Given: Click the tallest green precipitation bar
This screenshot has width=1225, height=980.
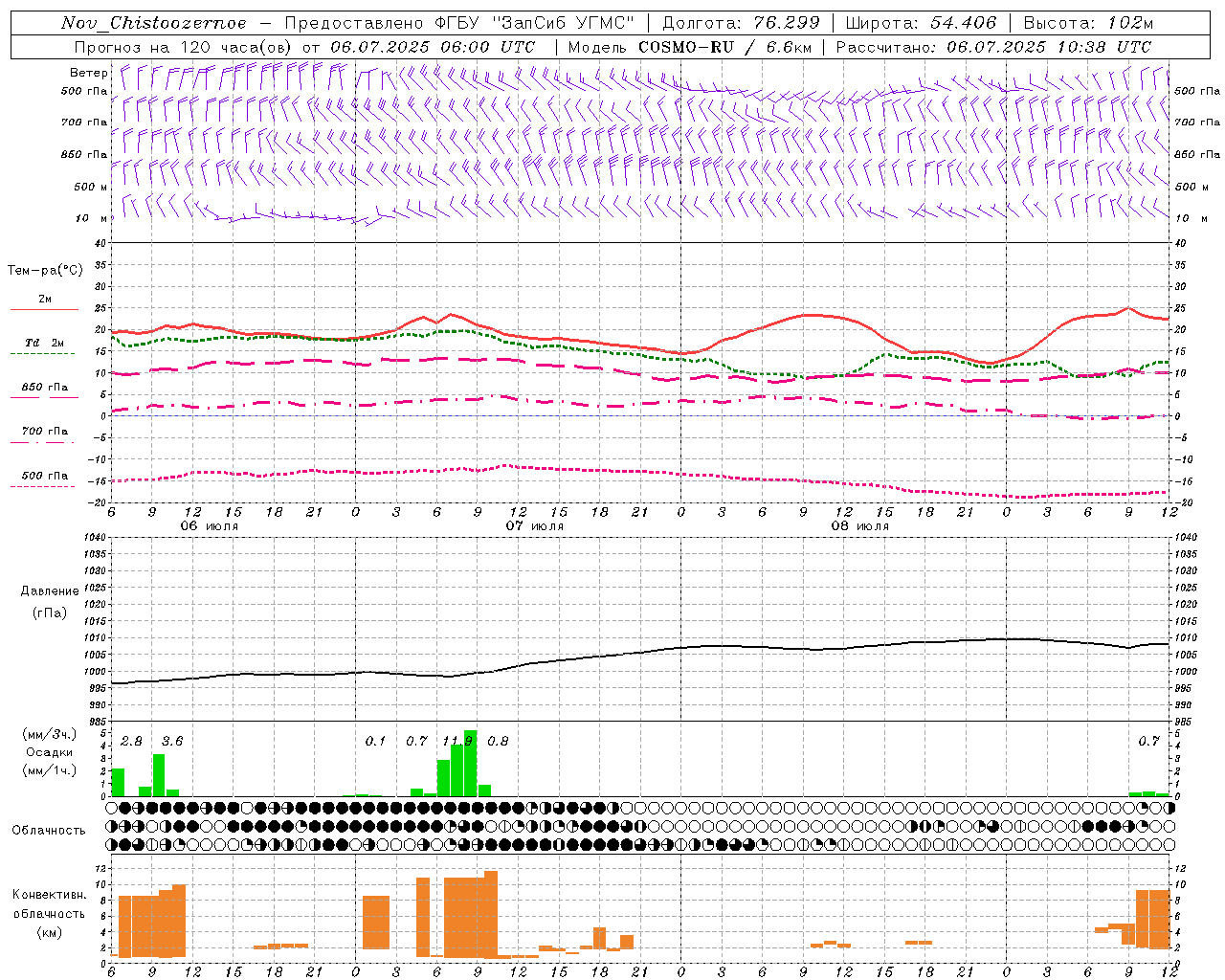Looking at the screenshot, I should (x=471, y=763).
